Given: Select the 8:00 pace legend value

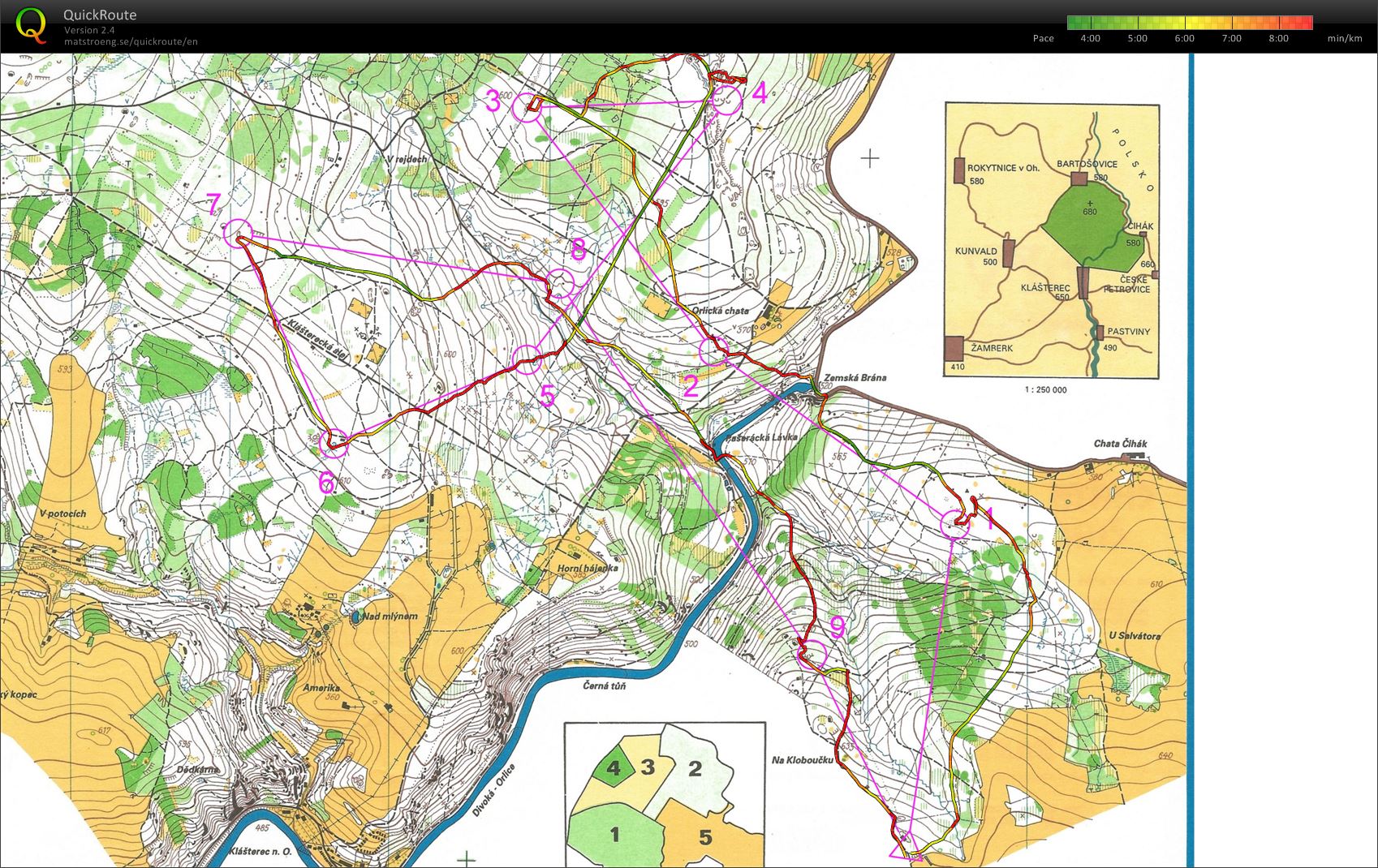Looking at the screenshot, I should [x=1279, y=38].
